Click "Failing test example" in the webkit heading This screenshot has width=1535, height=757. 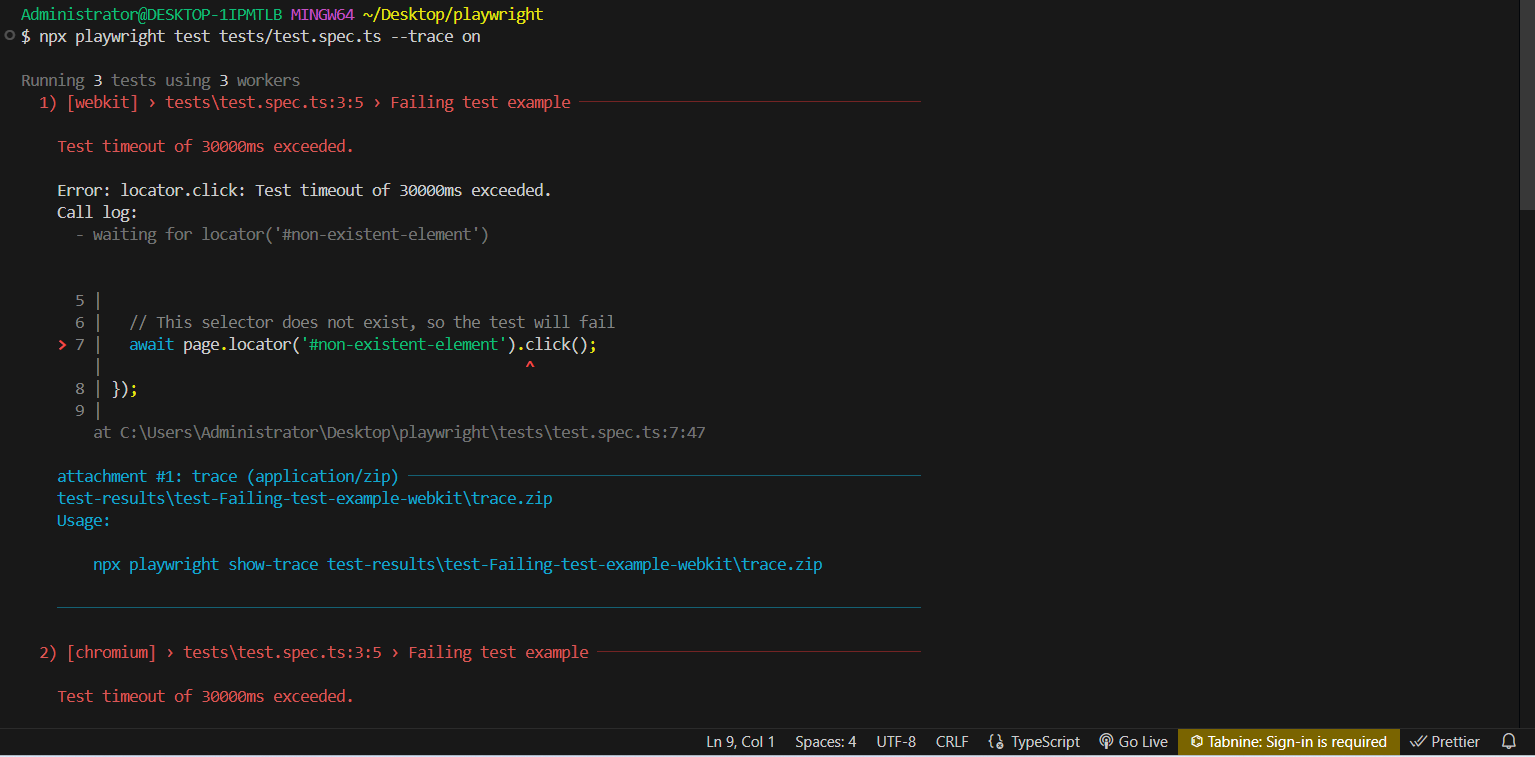(x=480, y=102)
